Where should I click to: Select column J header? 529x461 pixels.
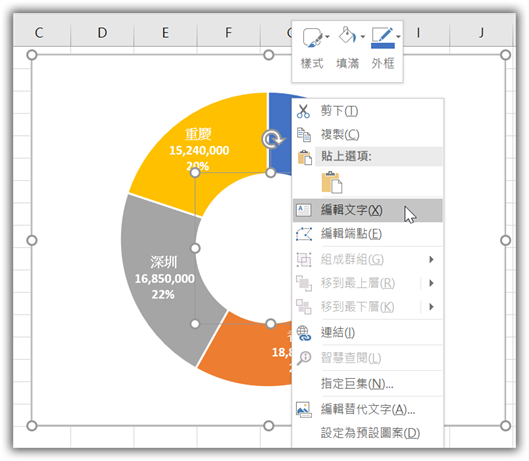click(481, 33)
